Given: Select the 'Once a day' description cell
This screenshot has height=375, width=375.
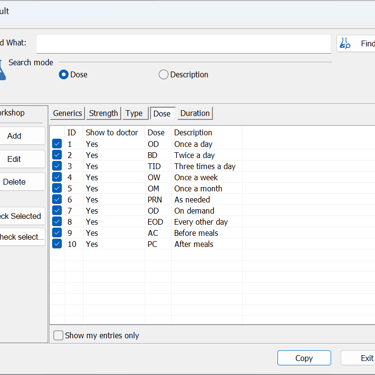Looking at the screenshot, I should 193,144.
